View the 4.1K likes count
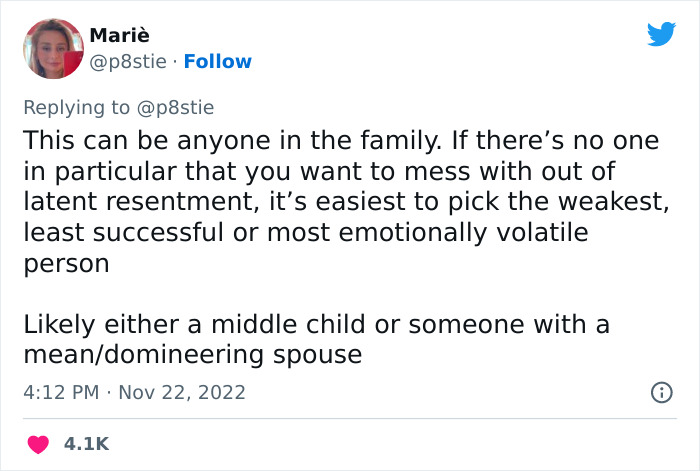This screenshot has height=471, width=700. [x=86, y=444]
